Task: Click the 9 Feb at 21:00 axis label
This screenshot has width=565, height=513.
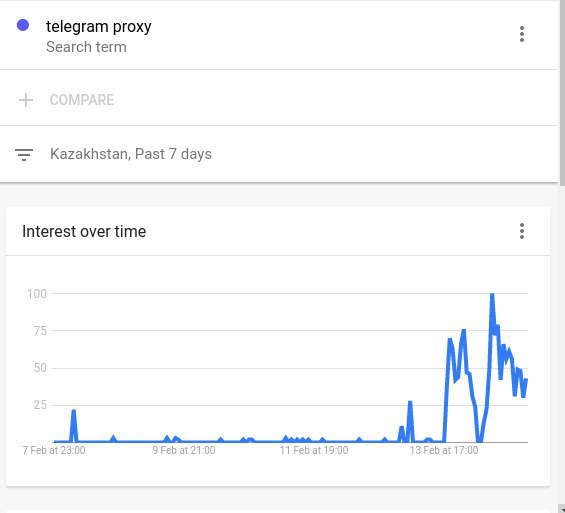Action: 184,450
